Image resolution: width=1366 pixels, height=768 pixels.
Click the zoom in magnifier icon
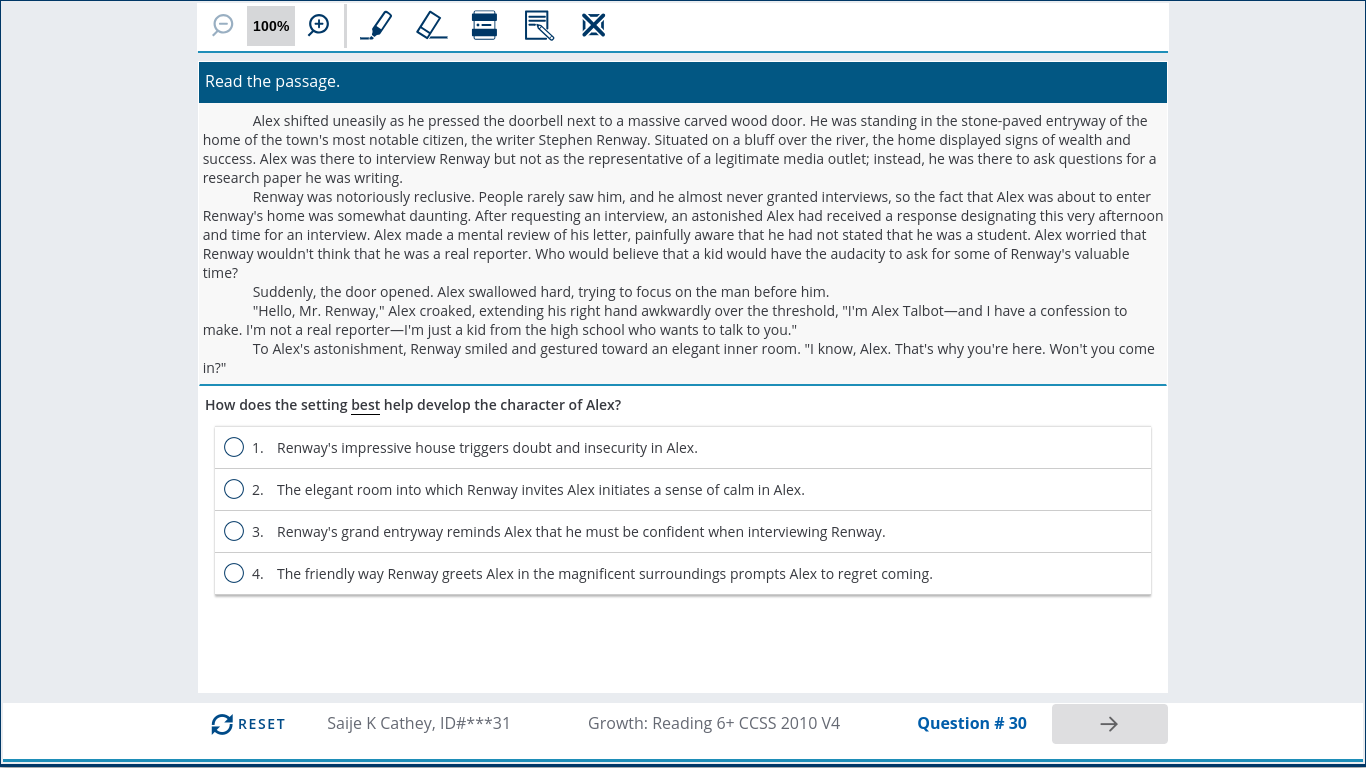point(318,26)
